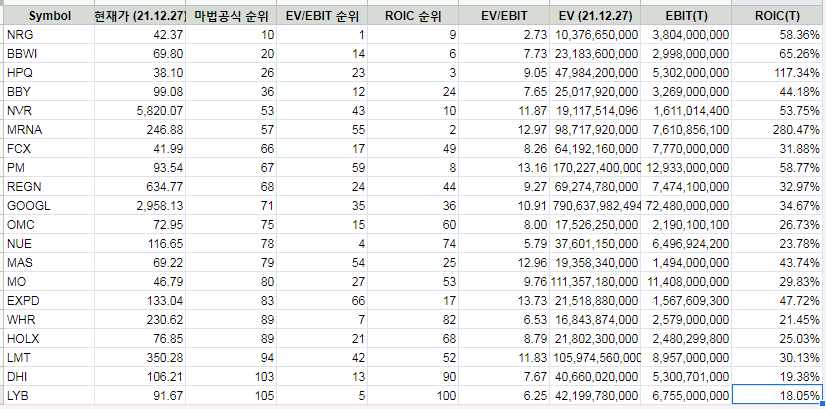Click the NRG symbol cell

[x=50, y=35]
